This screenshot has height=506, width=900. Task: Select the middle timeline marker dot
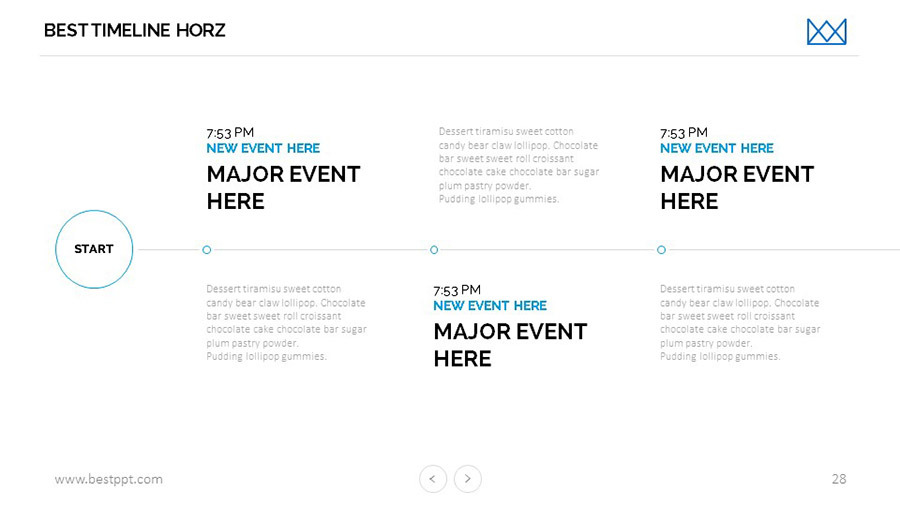click(434, 249)
